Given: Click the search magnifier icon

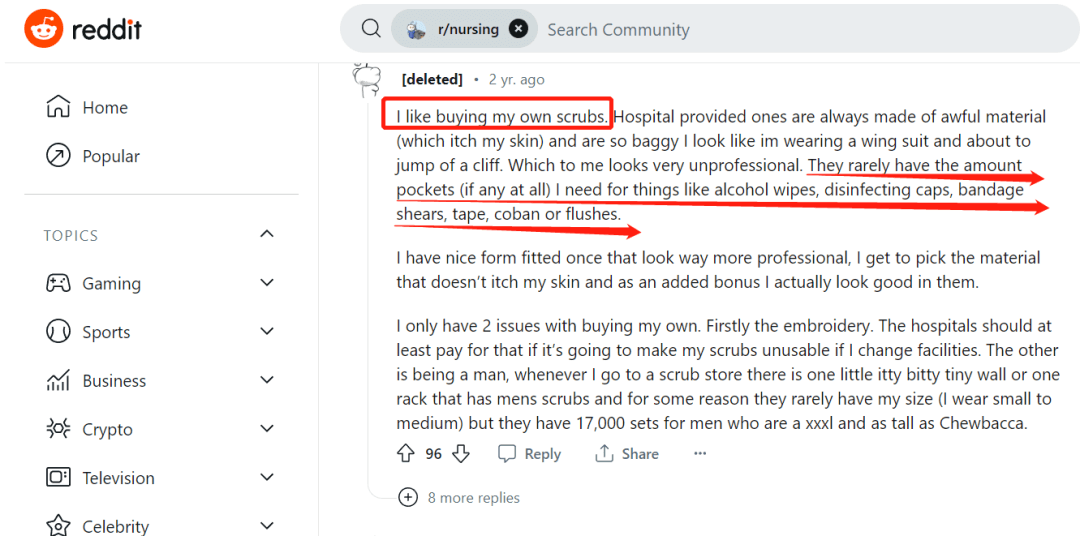Looking at the screenshot, I should [x=371, y=29].
